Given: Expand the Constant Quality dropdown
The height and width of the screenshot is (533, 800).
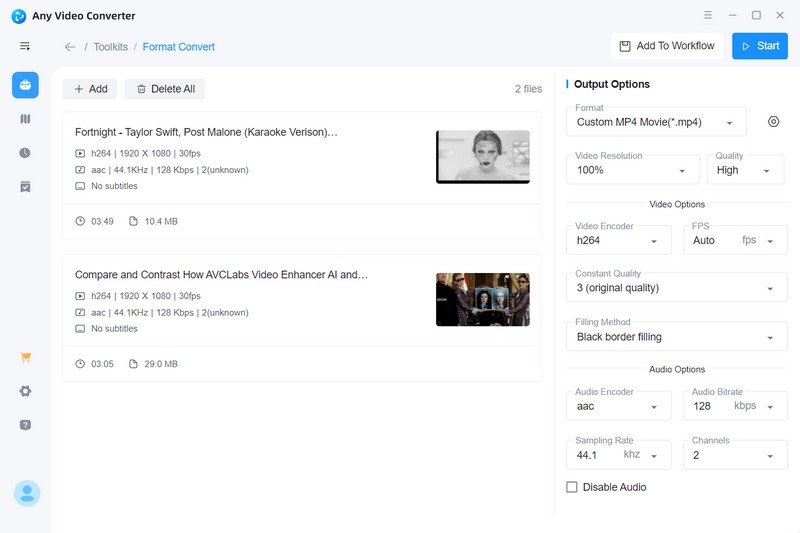Looking at the screenshot, I should tap(677, 288).
